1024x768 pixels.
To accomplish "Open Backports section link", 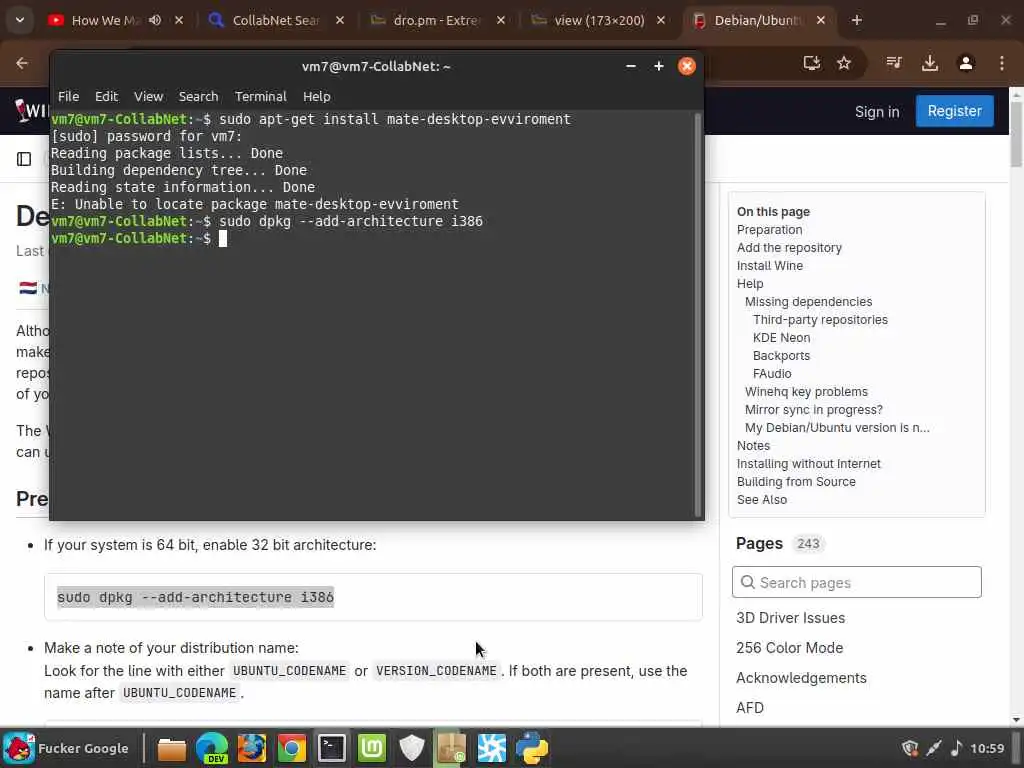I will [781, 355].
